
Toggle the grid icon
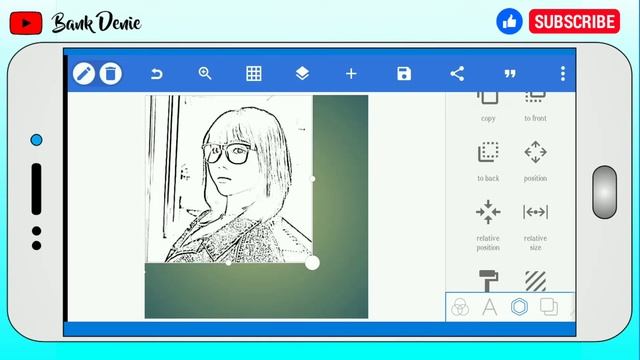click(x=254, y=73)
